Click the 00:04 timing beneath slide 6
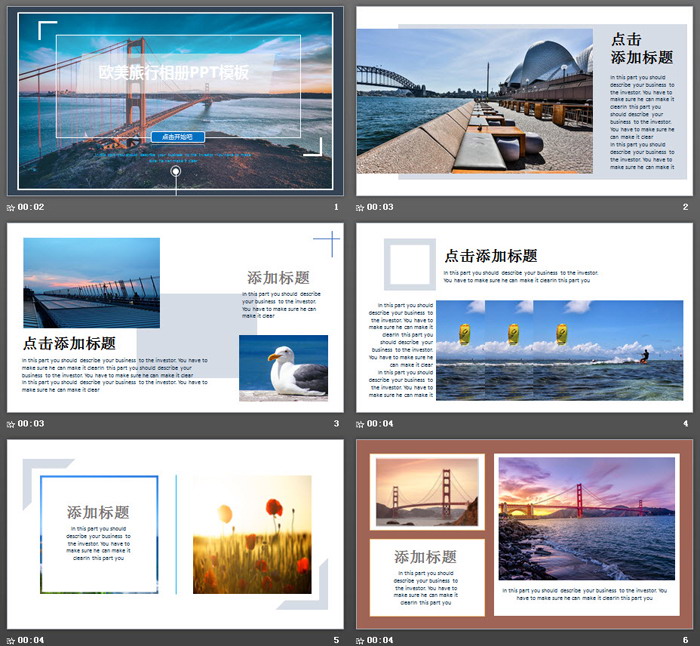 [x=381, y=639]
